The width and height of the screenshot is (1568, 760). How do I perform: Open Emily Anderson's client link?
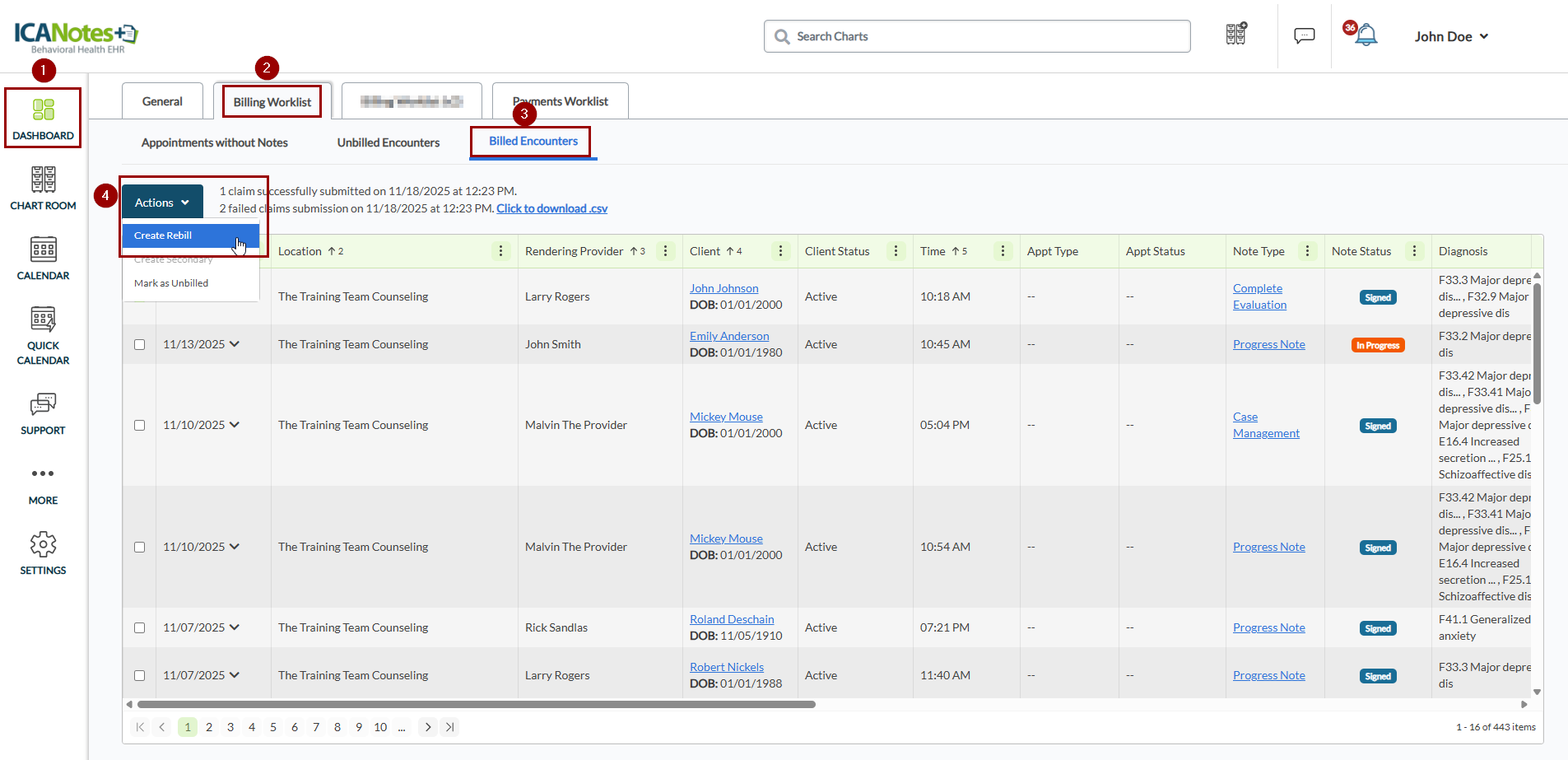(x=729, y=336)
